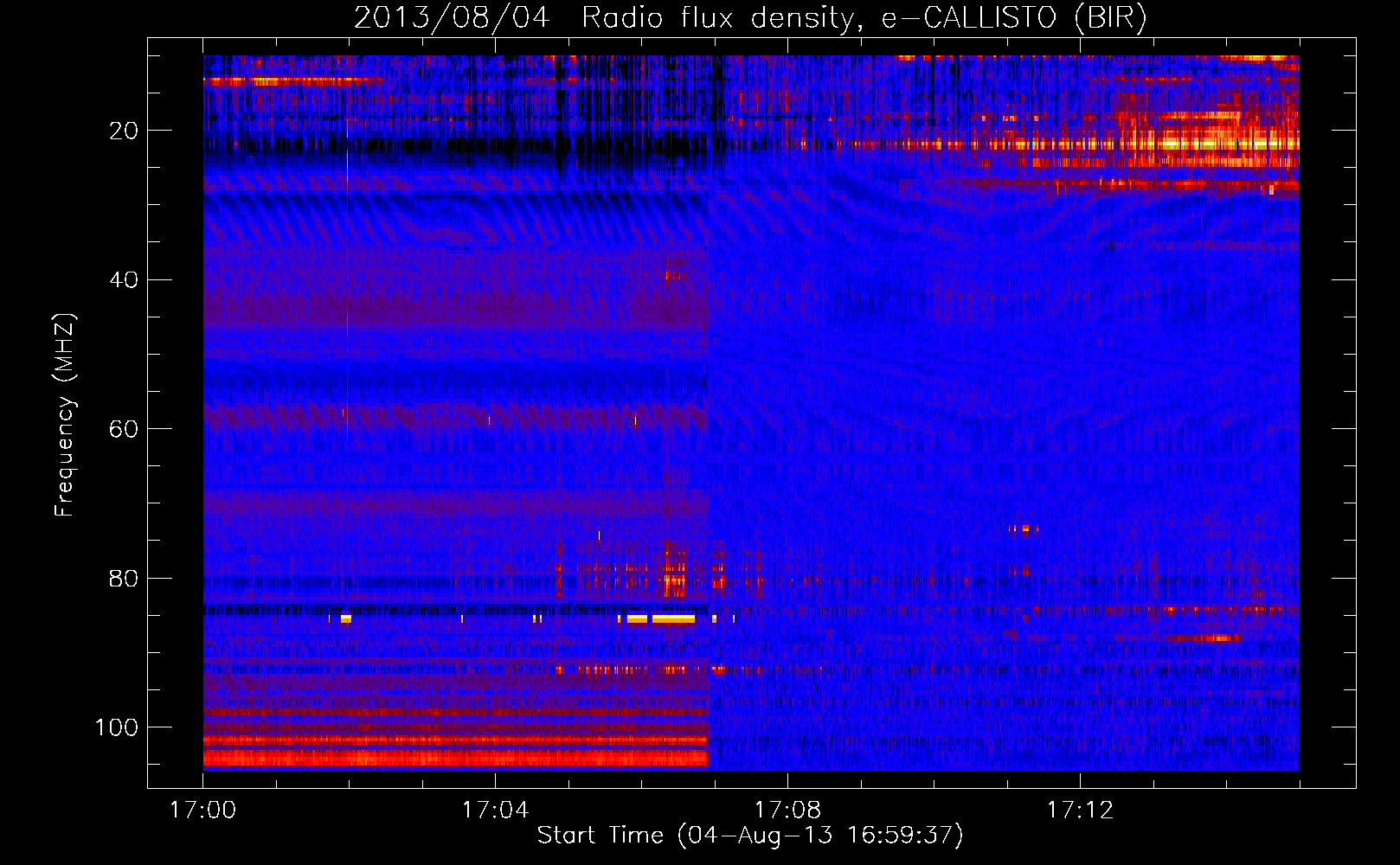The width and height of the screenshot is (1400, 865).
Task: Click the 17:00 time tick label
Action: [203, 811]
